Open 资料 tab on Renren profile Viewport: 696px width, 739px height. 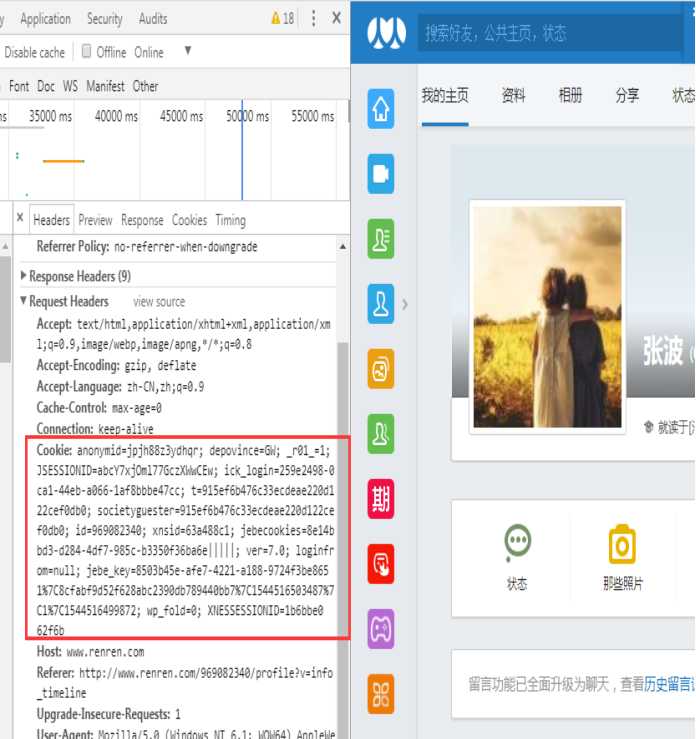513,96
